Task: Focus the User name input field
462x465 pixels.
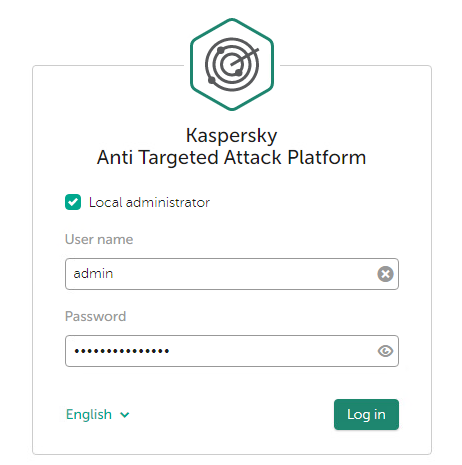Action: [x=232, y=274]
